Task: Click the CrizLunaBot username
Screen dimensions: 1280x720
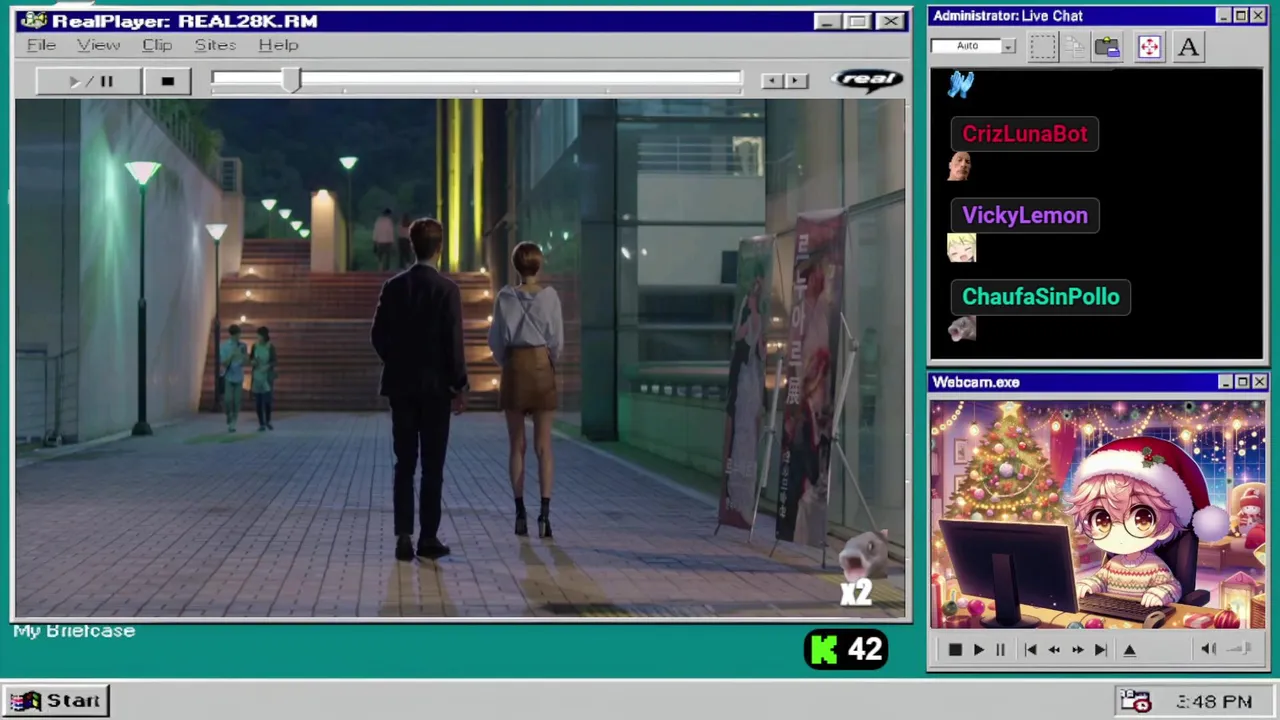Action: (1025, 134)
